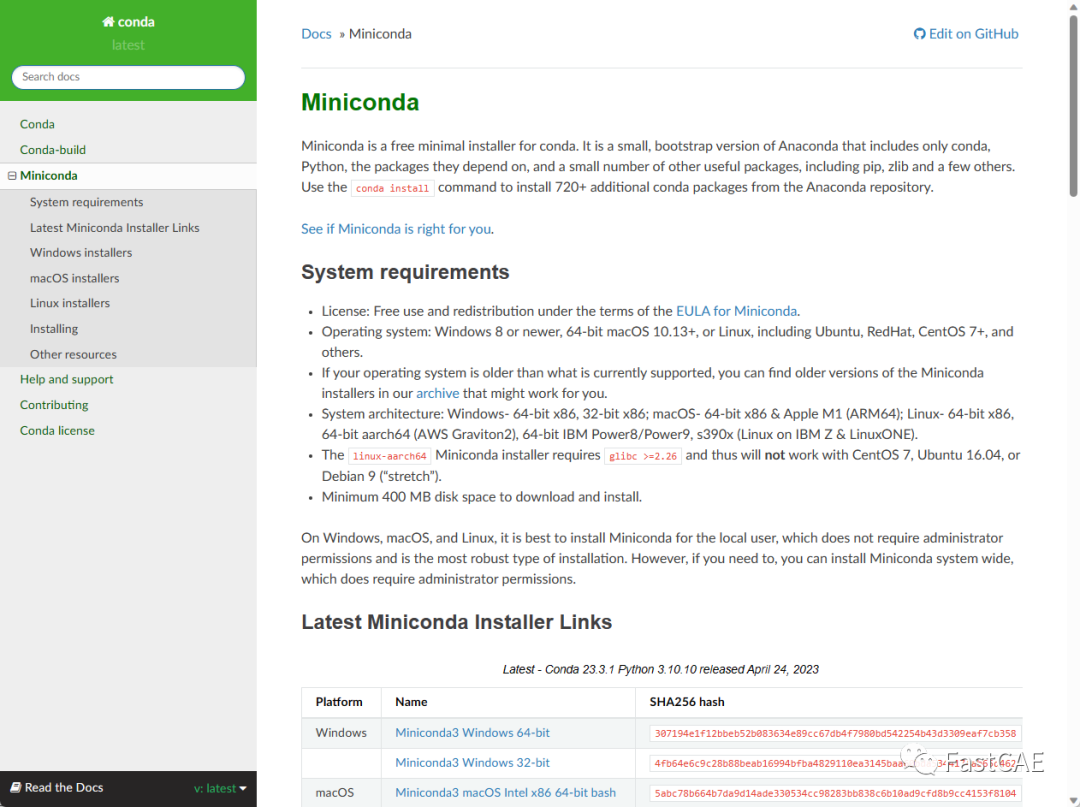Screen dimensions: 1080x807
Task: Click the conda home icon in the sidebar header
Action: tap(108, 22)
